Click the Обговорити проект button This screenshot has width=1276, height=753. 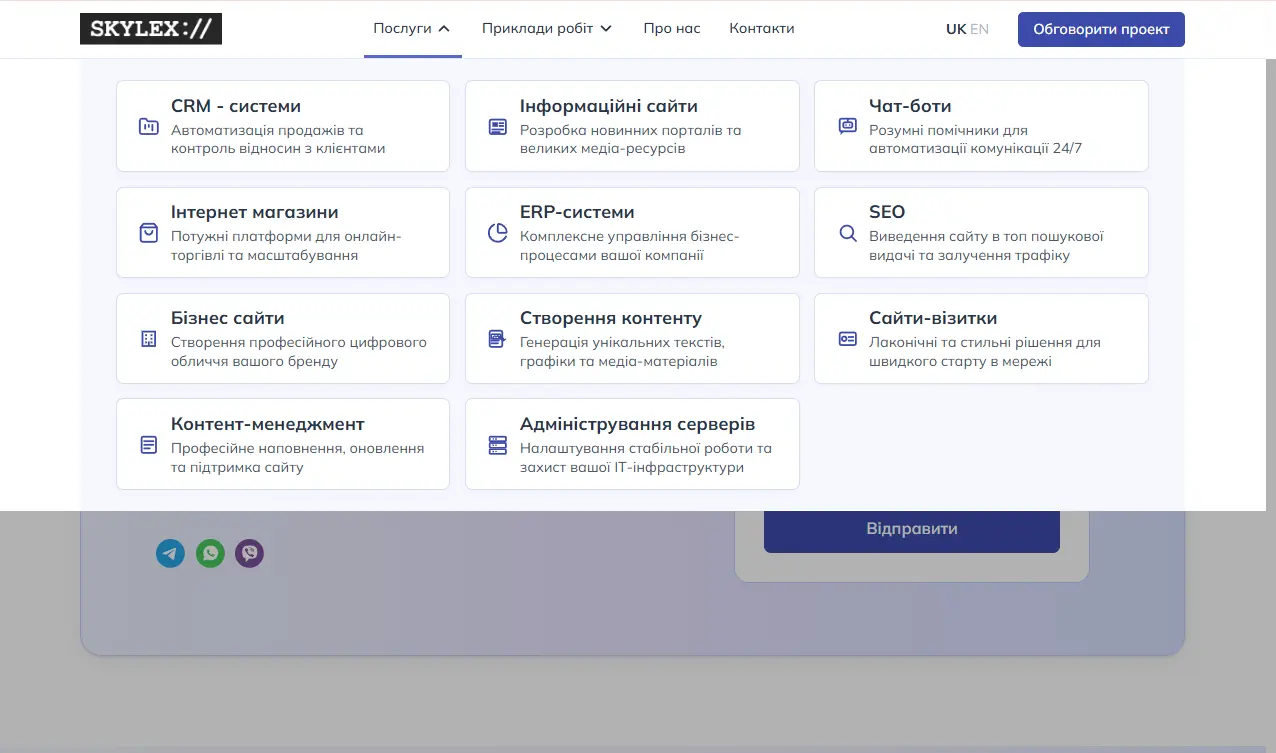point(1101,29)
